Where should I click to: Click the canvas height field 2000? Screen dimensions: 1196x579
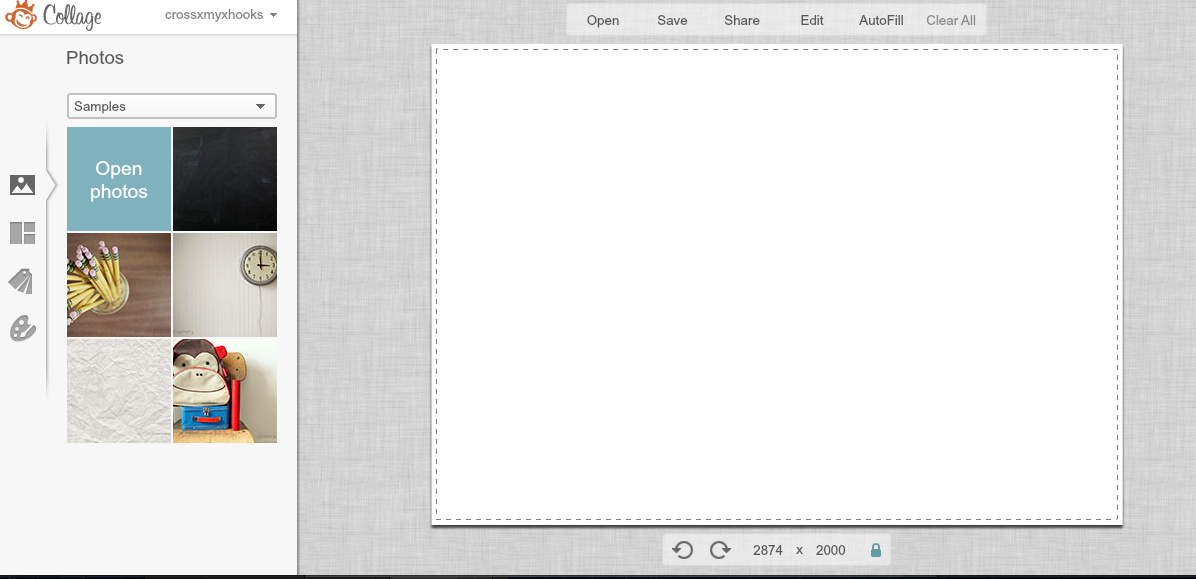pos(831,550)
